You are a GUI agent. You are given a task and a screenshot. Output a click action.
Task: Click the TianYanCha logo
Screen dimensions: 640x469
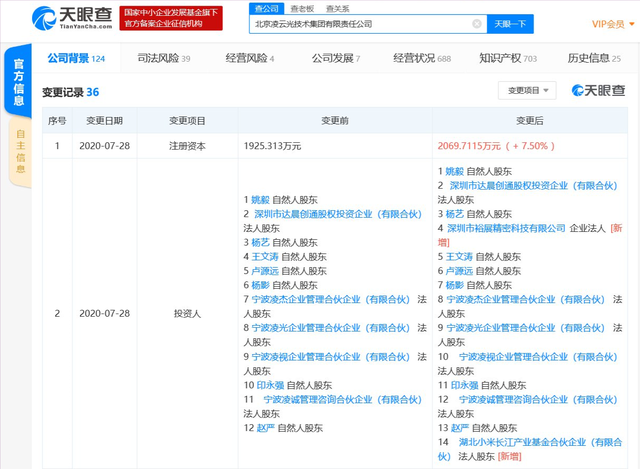72,18
